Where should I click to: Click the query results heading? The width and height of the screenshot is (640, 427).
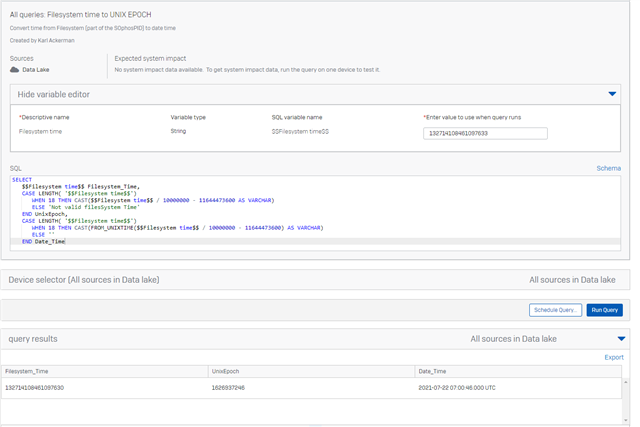(x=33, y=339)
